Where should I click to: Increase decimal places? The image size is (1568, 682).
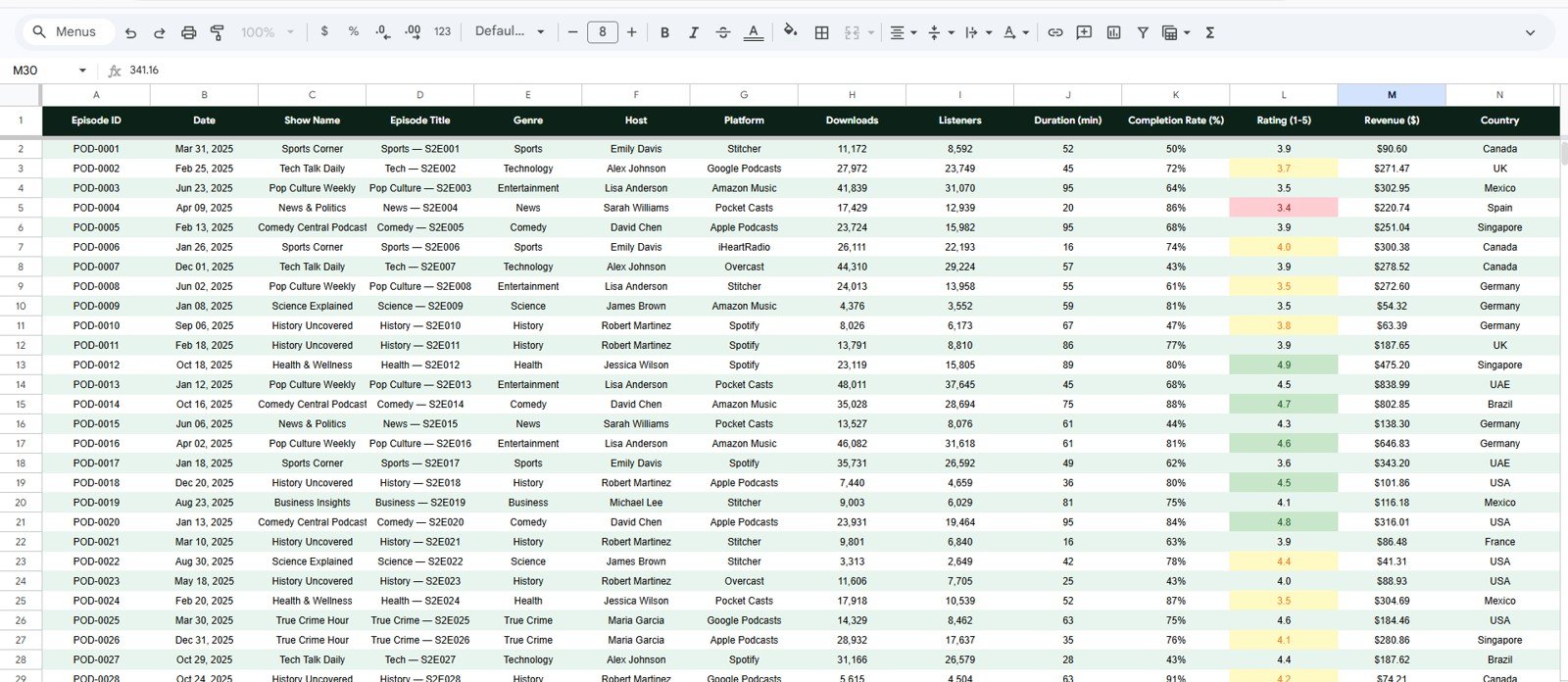413,31
